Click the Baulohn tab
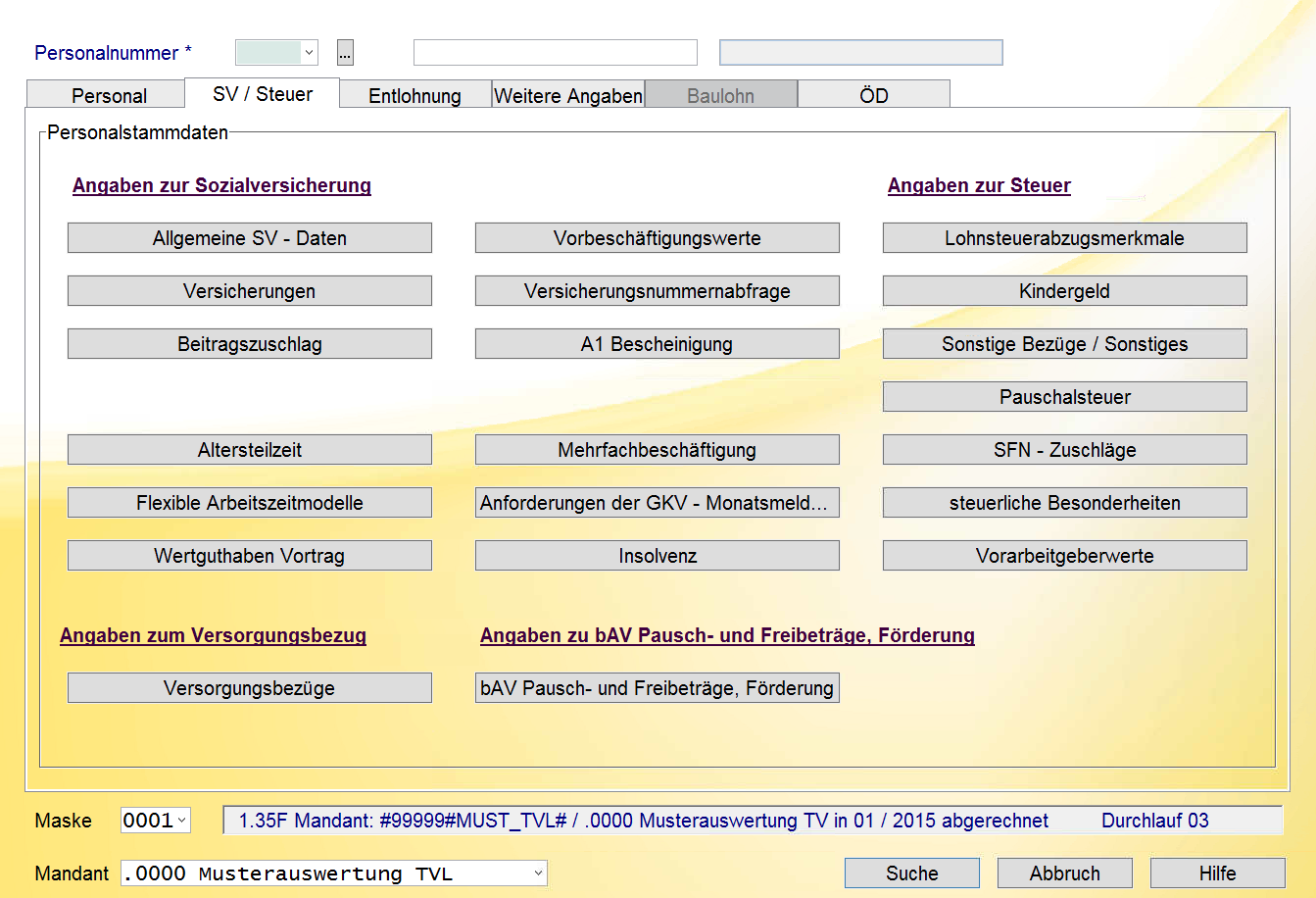Screen dimensions: 1316x898 (720, 95)
